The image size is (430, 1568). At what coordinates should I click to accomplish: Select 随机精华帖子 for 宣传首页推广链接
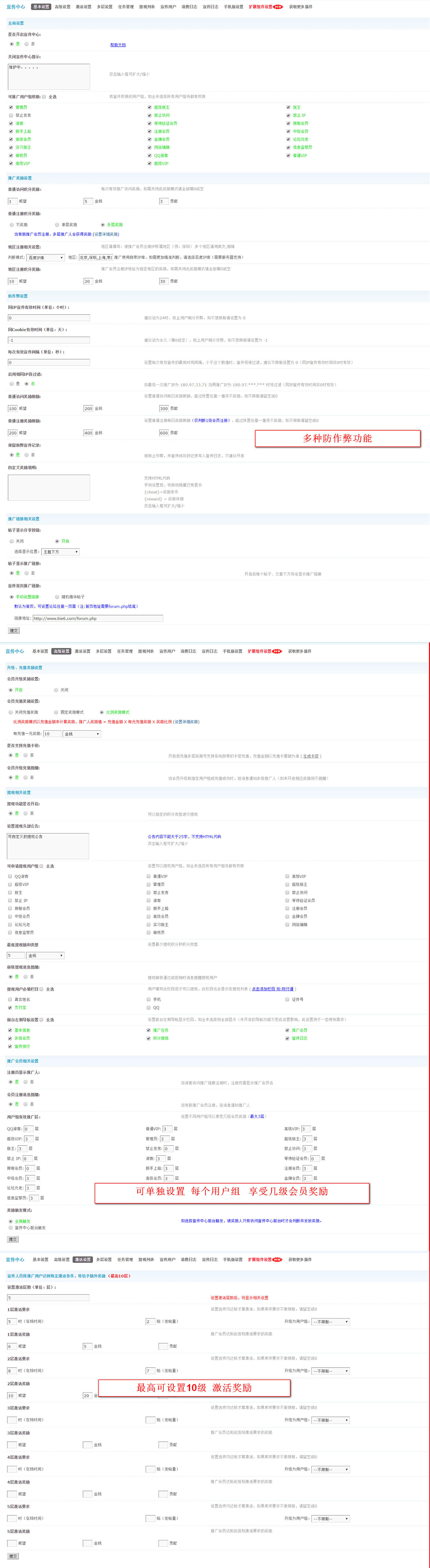pos(57,597)
